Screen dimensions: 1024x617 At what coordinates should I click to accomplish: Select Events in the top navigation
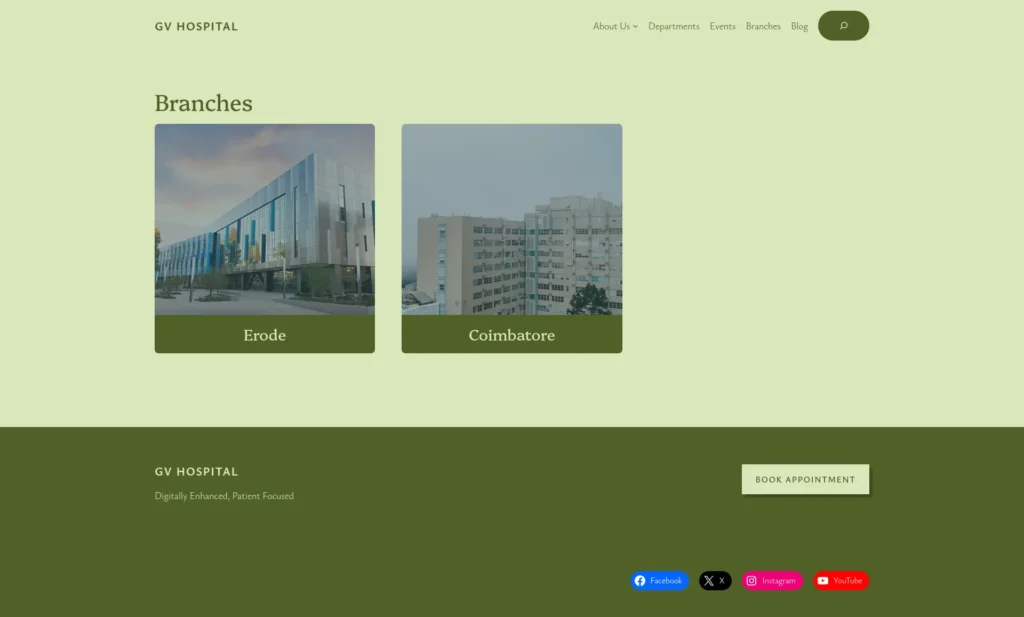click(722, 27)
